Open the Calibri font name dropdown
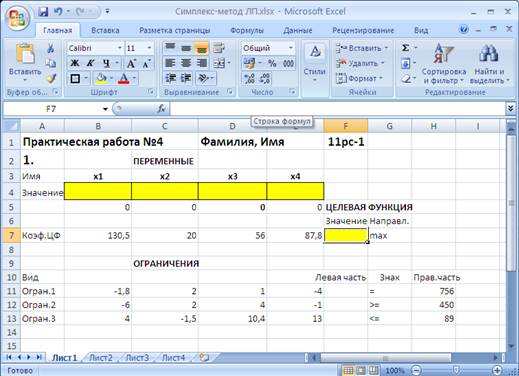This screenshot has width=519, height=376. click(x=120, y=48)
